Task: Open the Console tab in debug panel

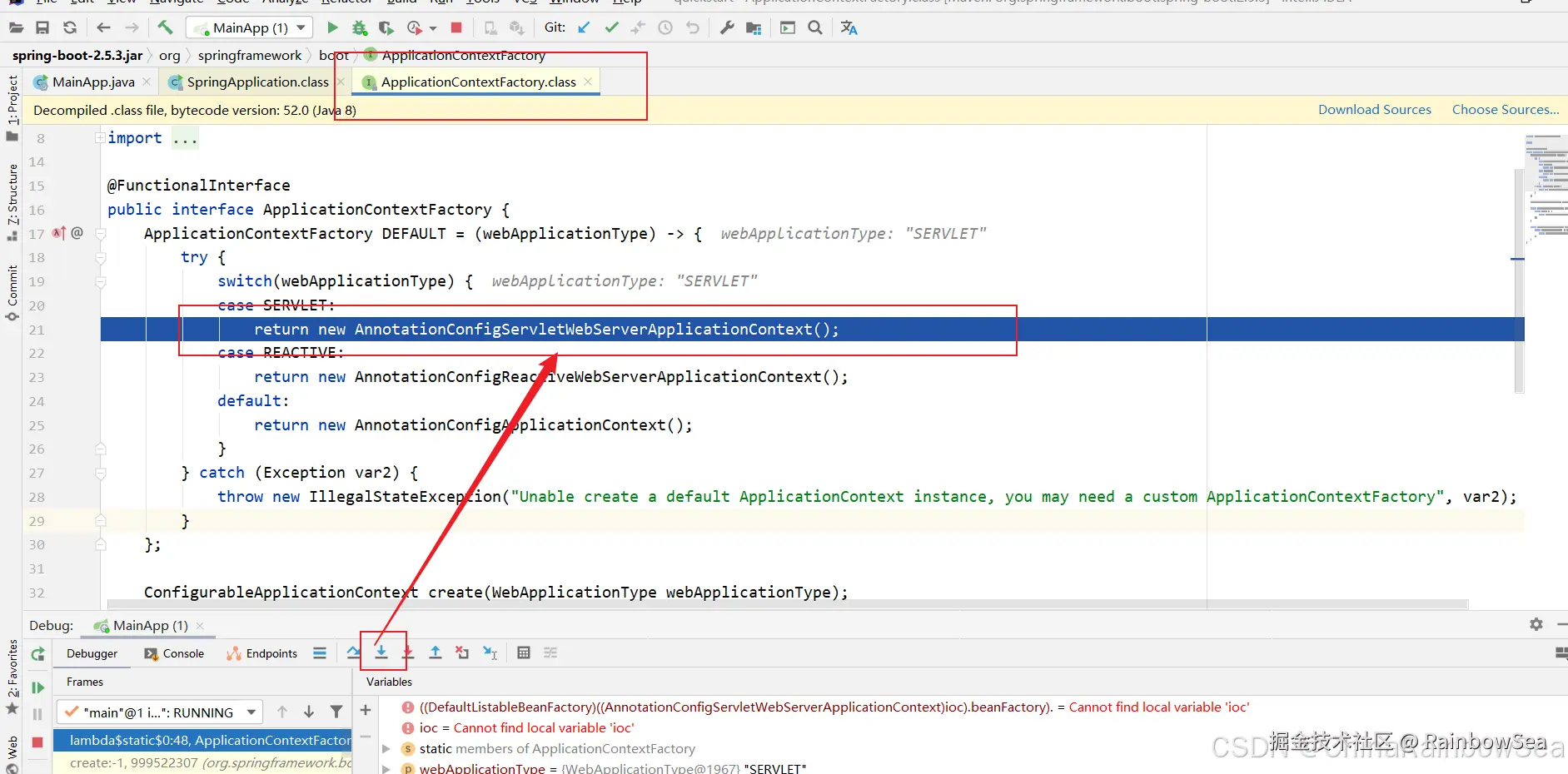Action: (x=174, y=653)
